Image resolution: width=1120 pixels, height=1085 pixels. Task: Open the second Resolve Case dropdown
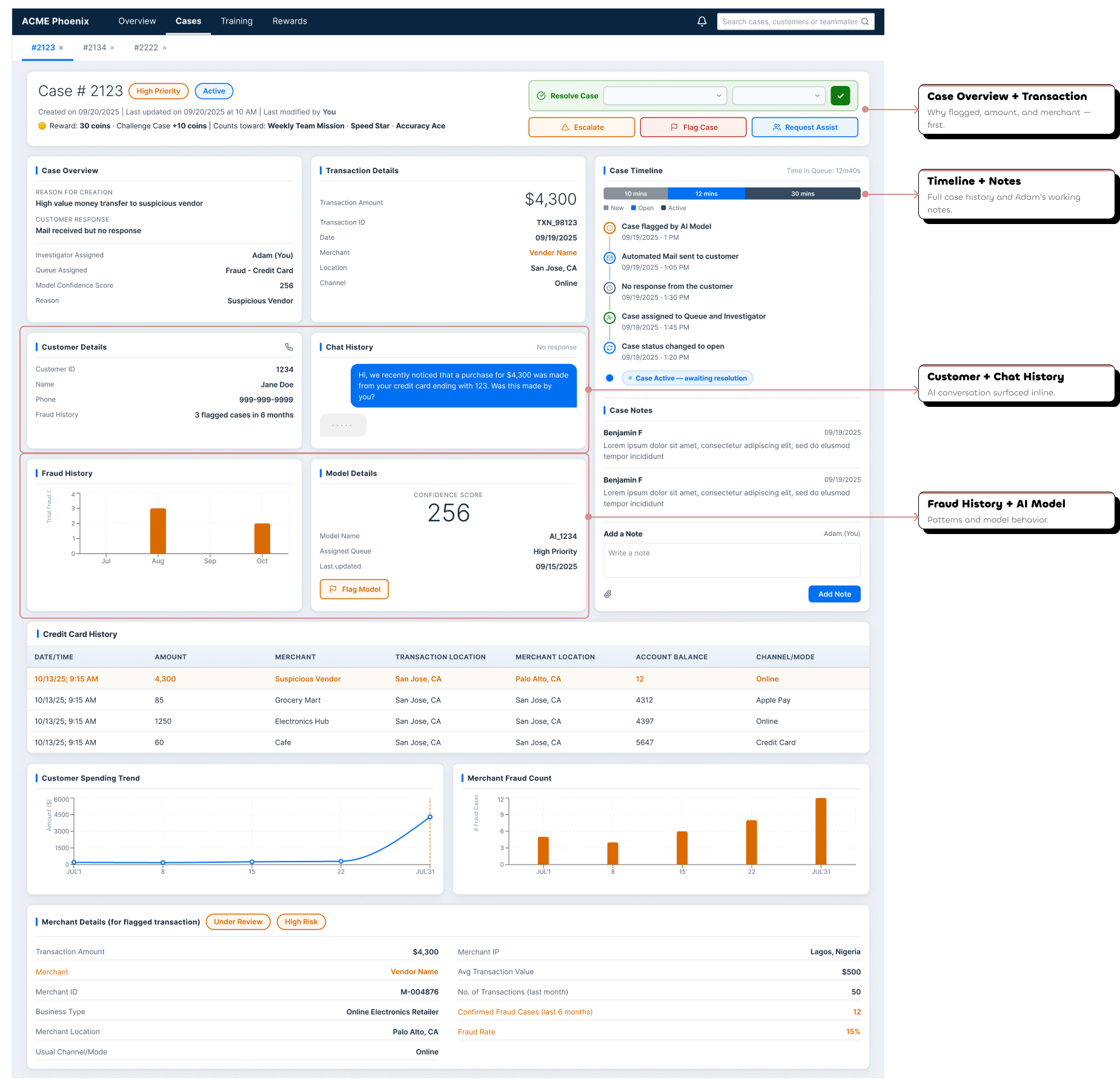(779, 96)
